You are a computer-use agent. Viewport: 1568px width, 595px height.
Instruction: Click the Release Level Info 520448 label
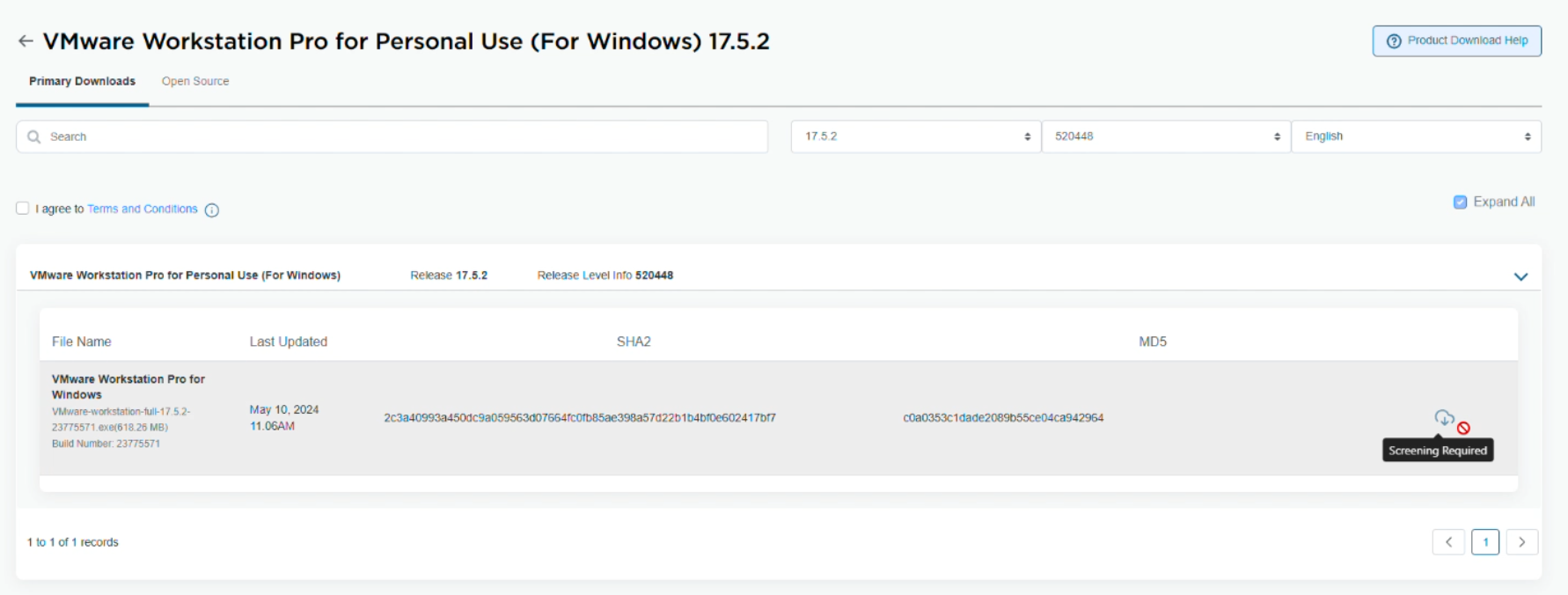[605, 275]
